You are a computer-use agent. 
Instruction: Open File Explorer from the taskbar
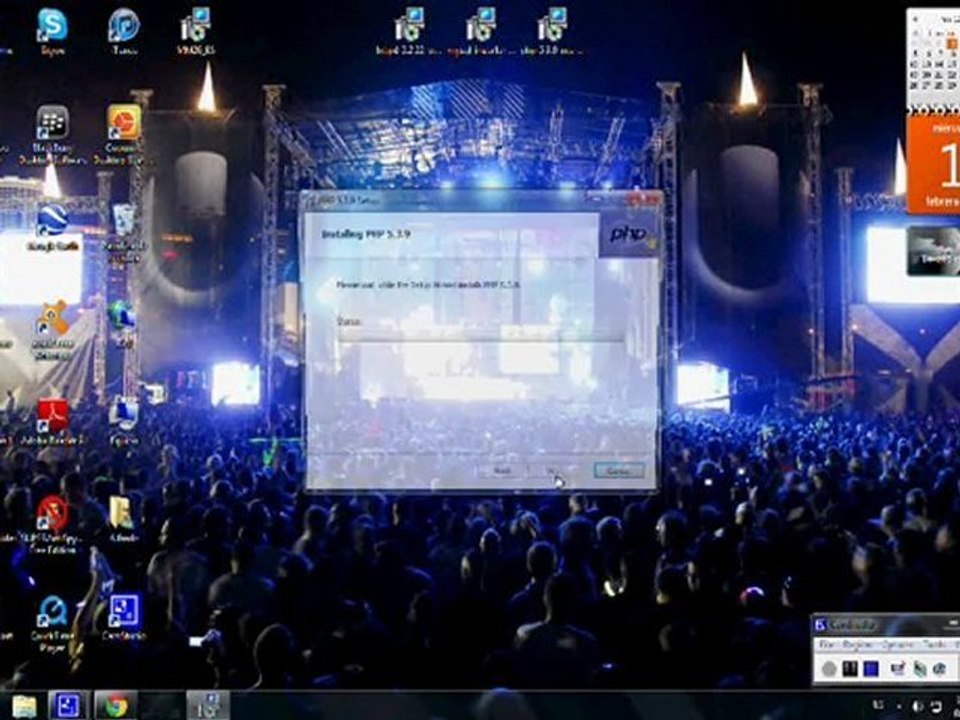(x=24, y=707)
